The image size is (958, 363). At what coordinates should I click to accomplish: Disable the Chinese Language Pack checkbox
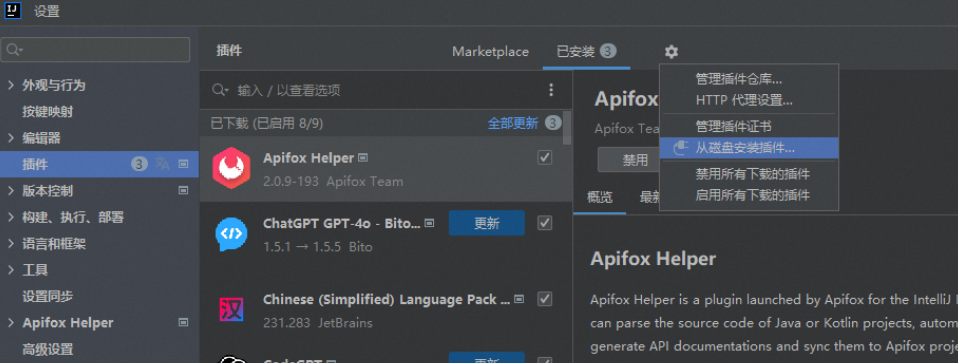[544, 299]
